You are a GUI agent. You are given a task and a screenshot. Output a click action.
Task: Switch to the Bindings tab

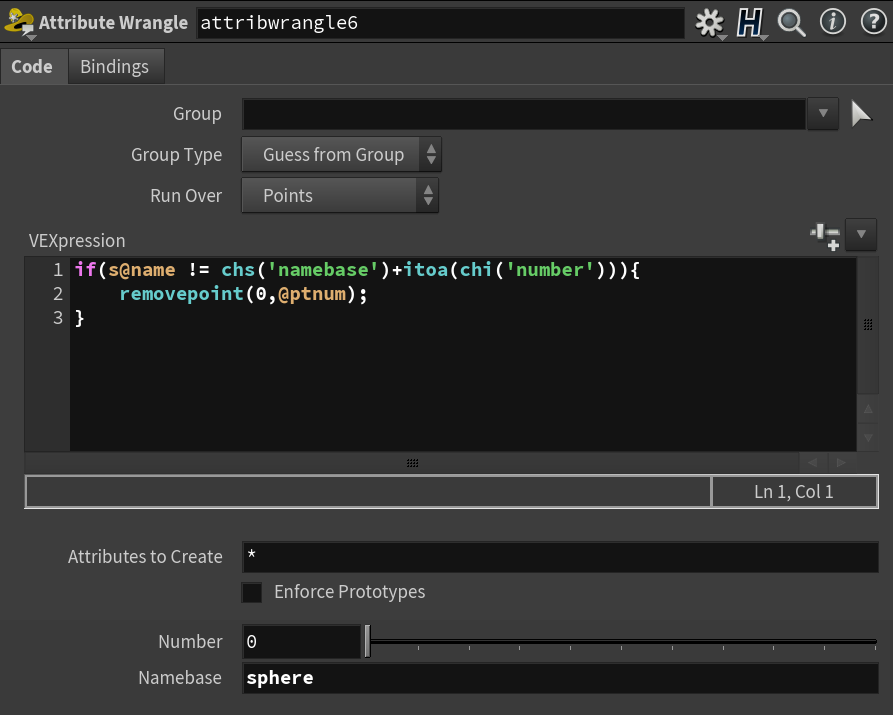(x=115, y=67)
